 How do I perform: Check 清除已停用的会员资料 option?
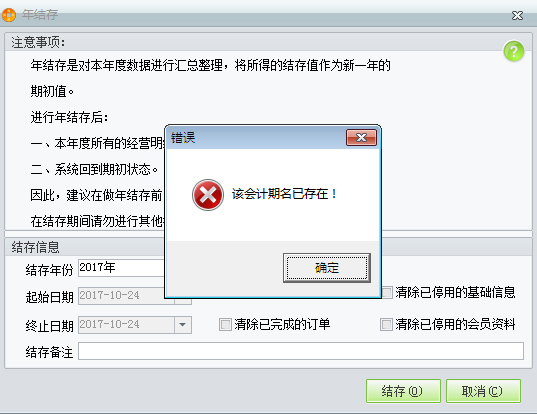[x=386, y=324]
